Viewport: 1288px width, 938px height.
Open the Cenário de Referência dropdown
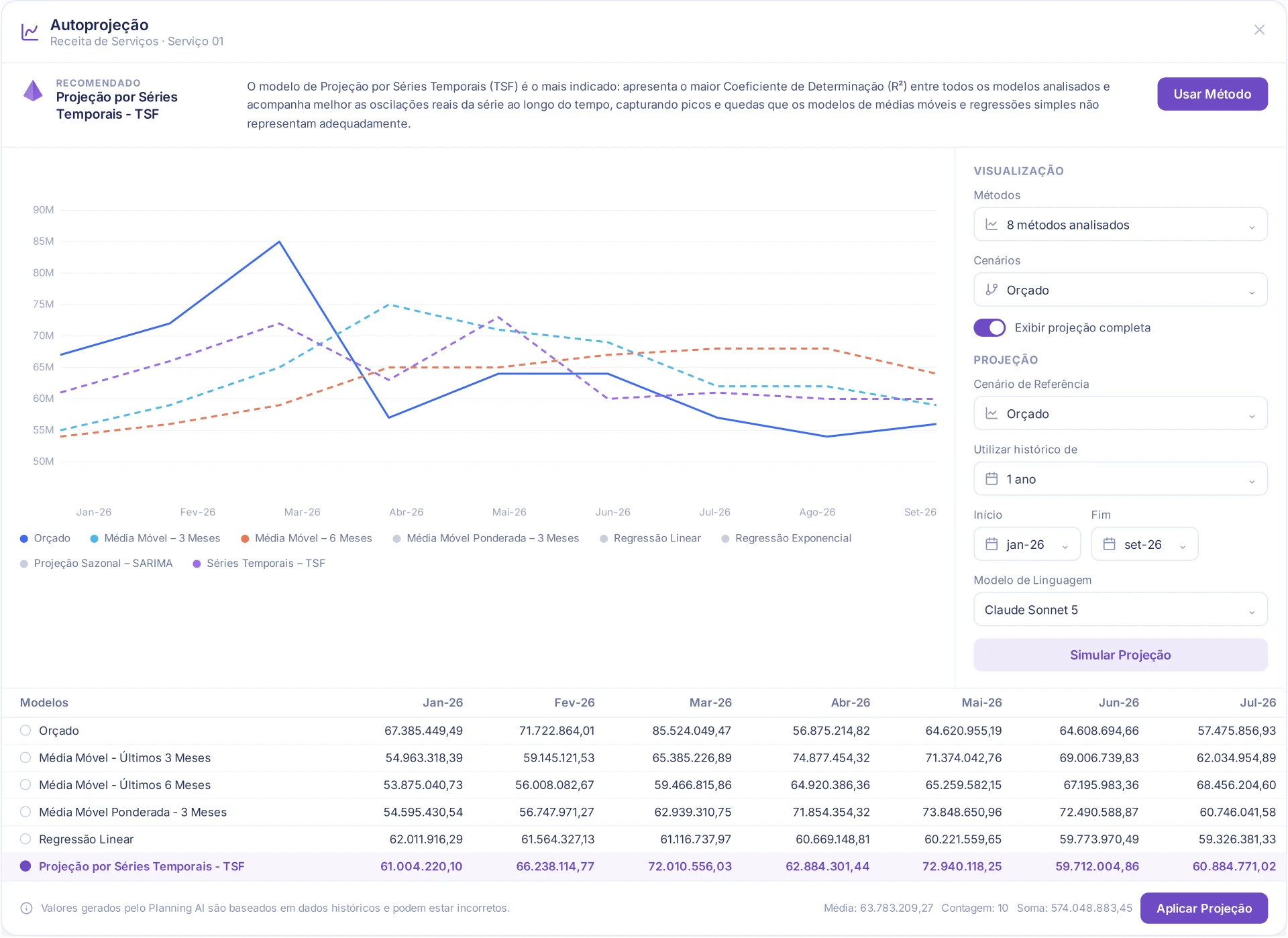[x=1120, y=413]
